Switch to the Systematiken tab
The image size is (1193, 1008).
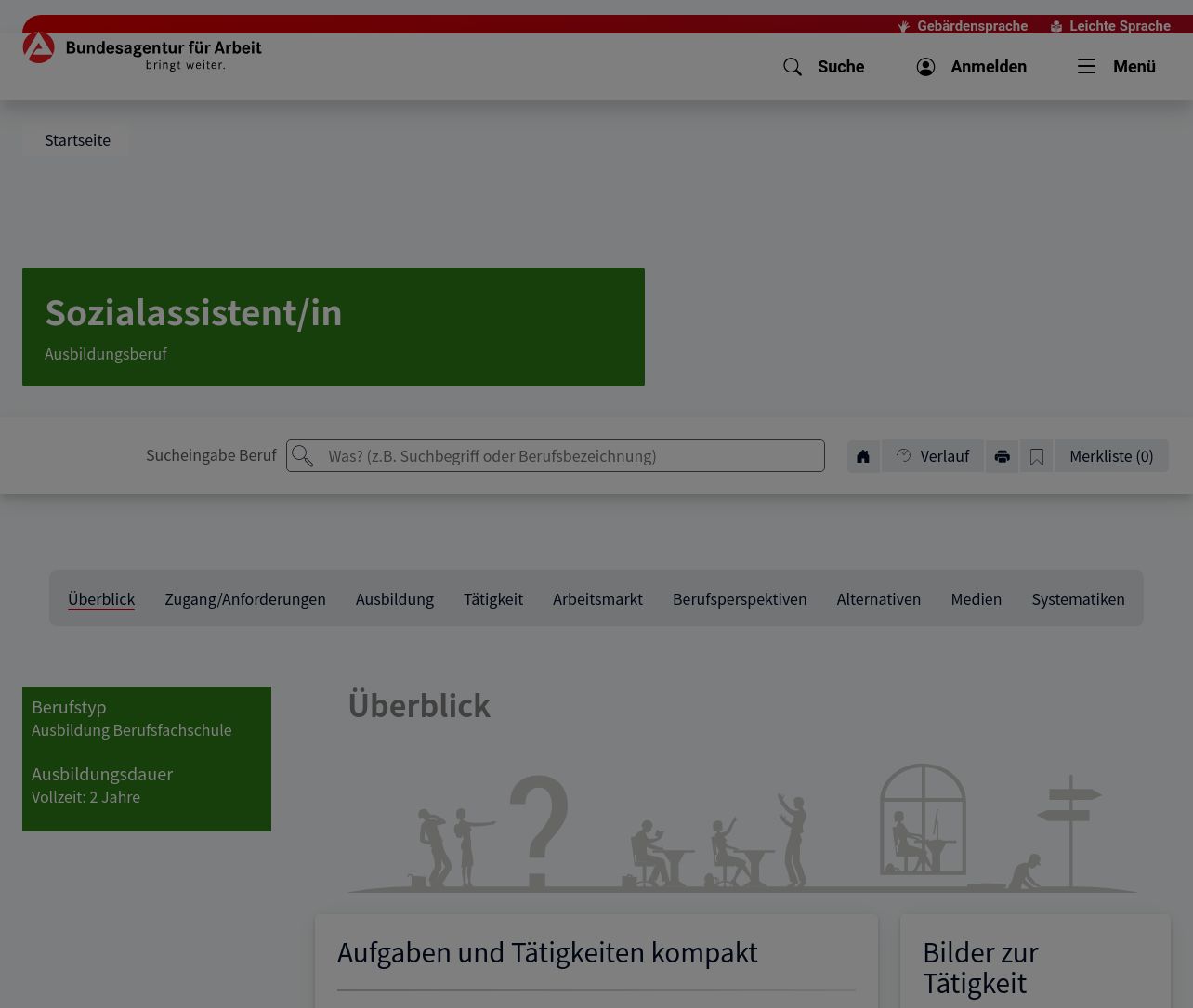coord(1078,599)
